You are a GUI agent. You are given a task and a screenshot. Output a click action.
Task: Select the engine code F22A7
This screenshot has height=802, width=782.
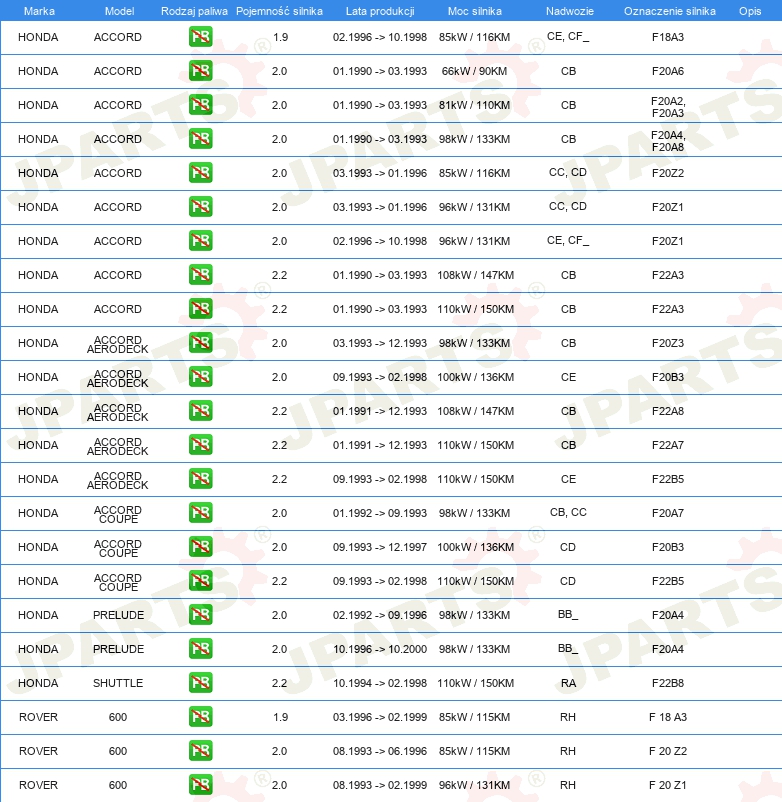(668, 445)
